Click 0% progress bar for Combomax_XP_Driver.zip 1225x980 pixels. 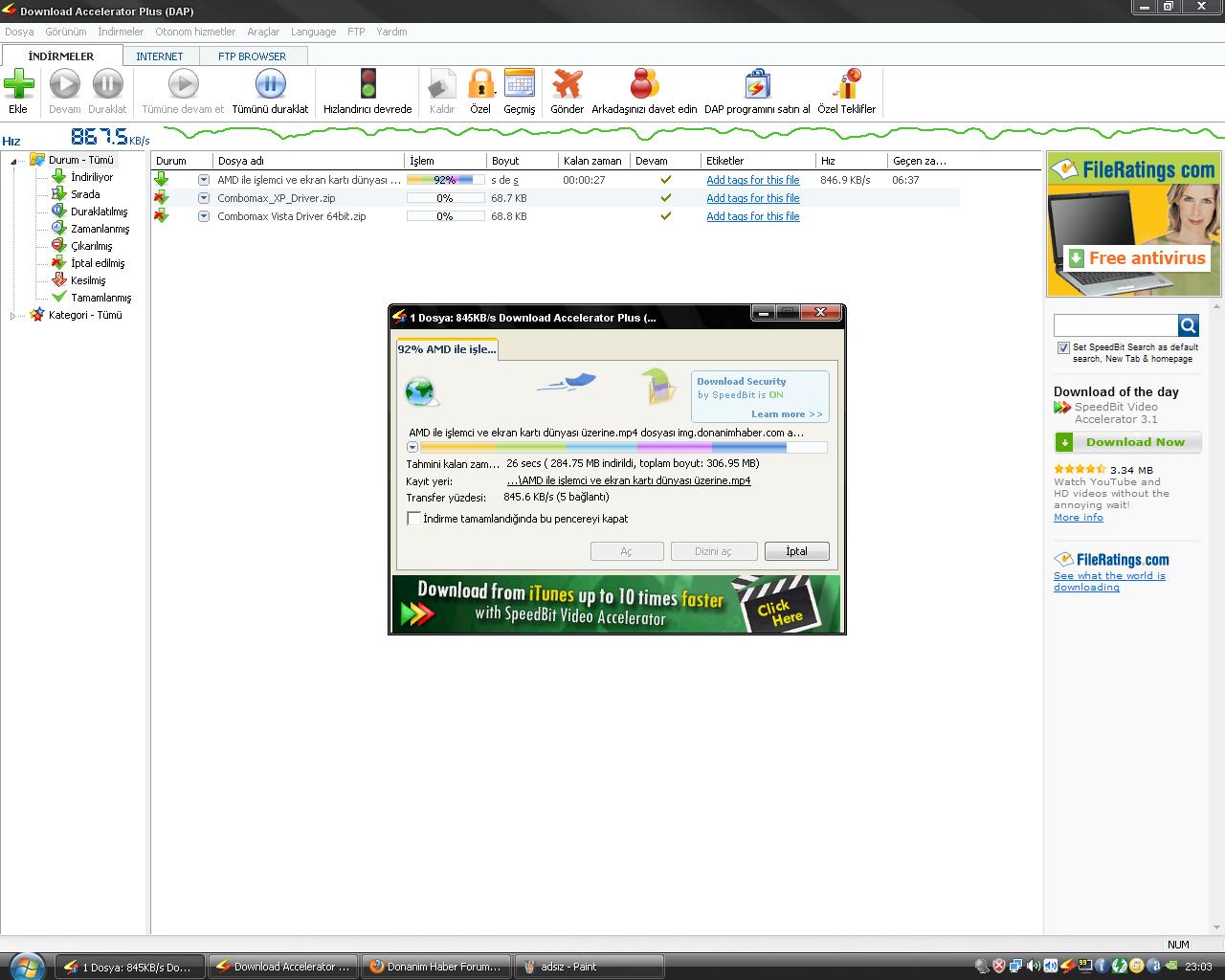coord(445,198)
